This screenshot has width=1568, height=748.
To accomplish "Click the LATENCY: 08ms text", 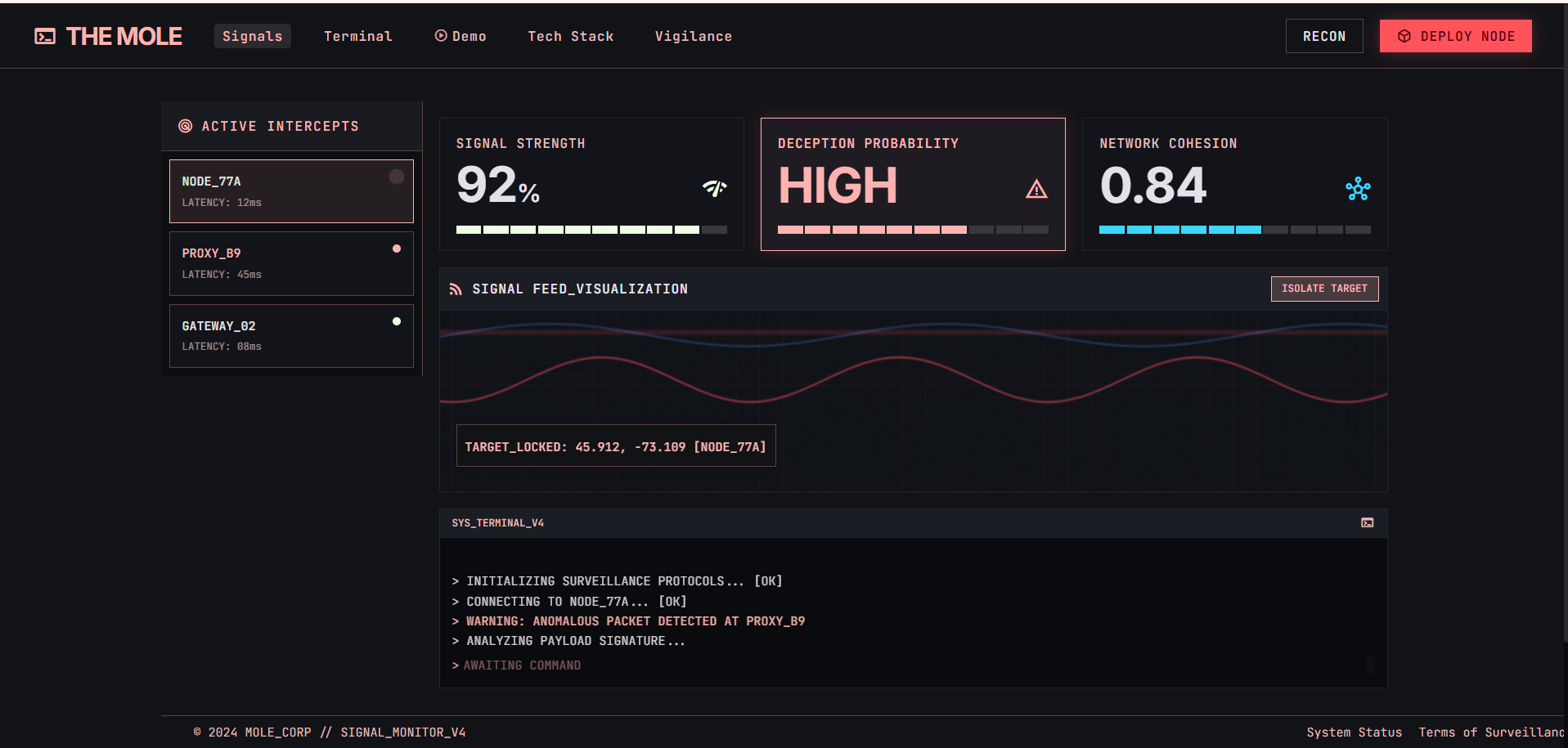I will click(222, 347).
